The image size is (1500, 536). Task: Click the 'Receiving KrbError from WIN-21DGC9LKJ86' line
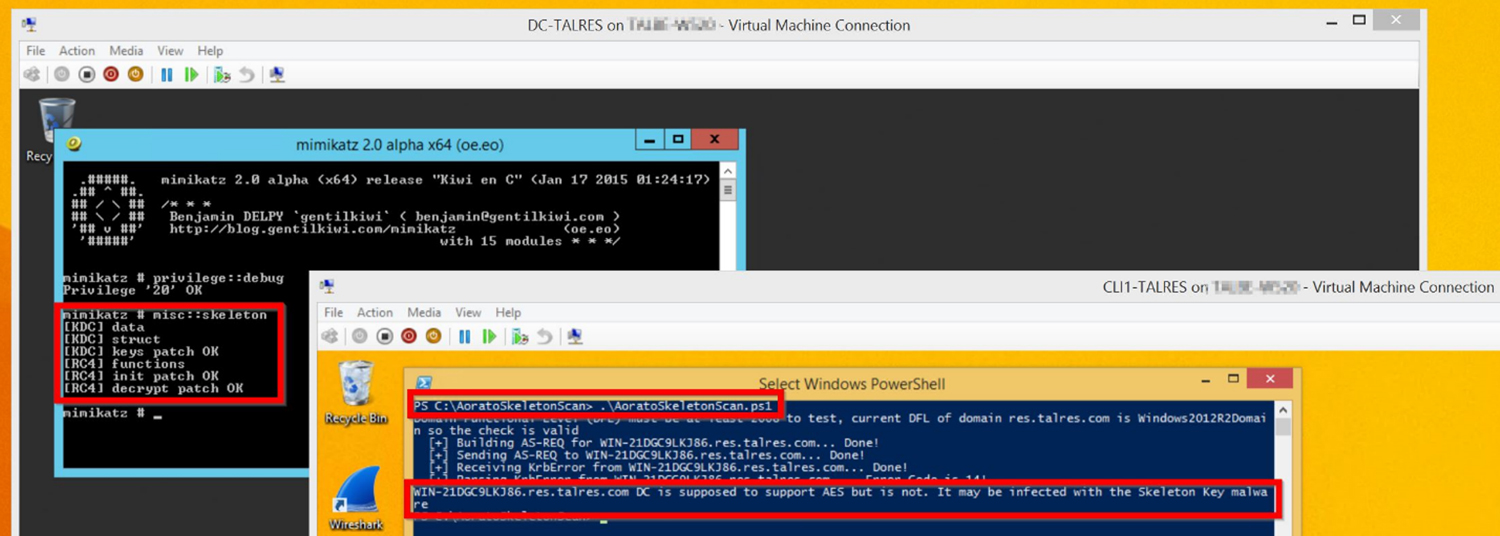click(668, 467)
